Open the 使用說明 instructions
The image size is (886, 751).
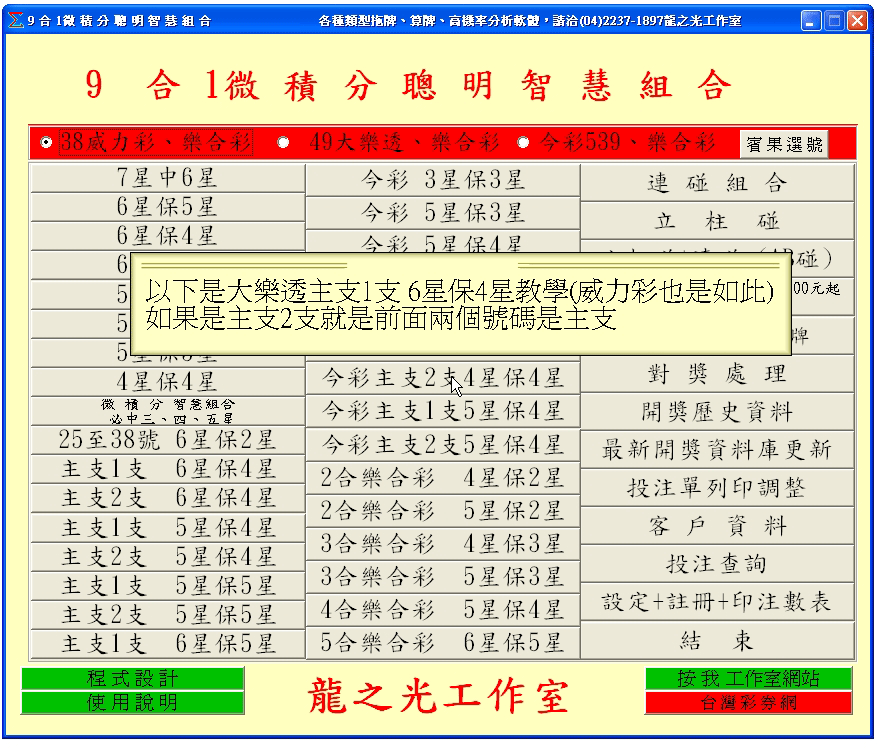click(133, 702)
